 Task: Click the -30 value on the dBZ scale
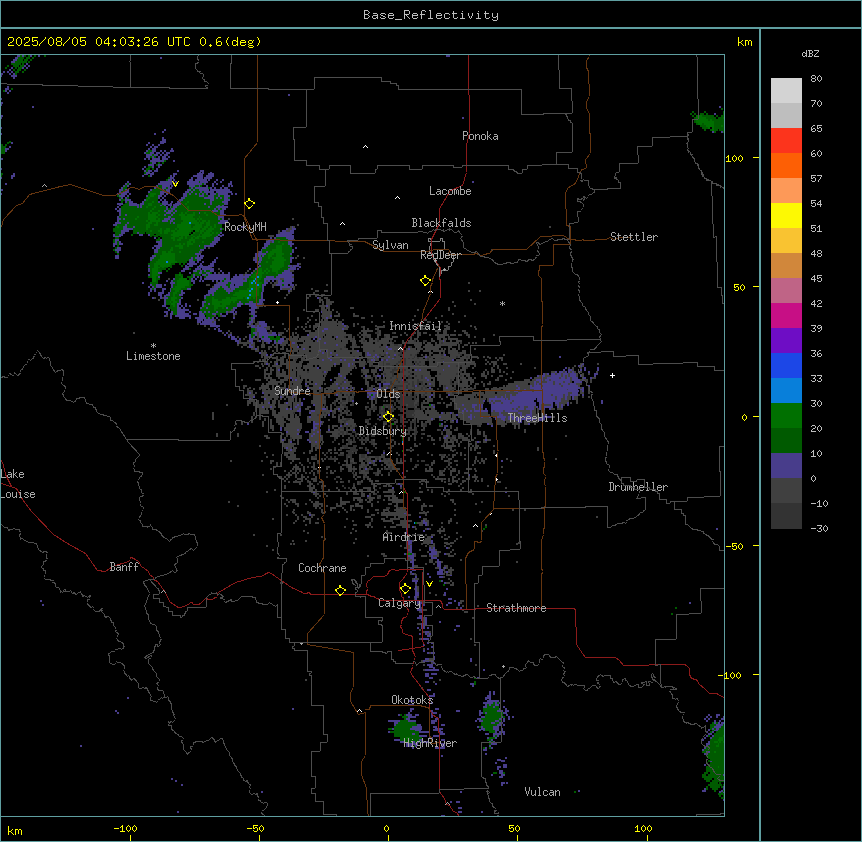(819, 528)
